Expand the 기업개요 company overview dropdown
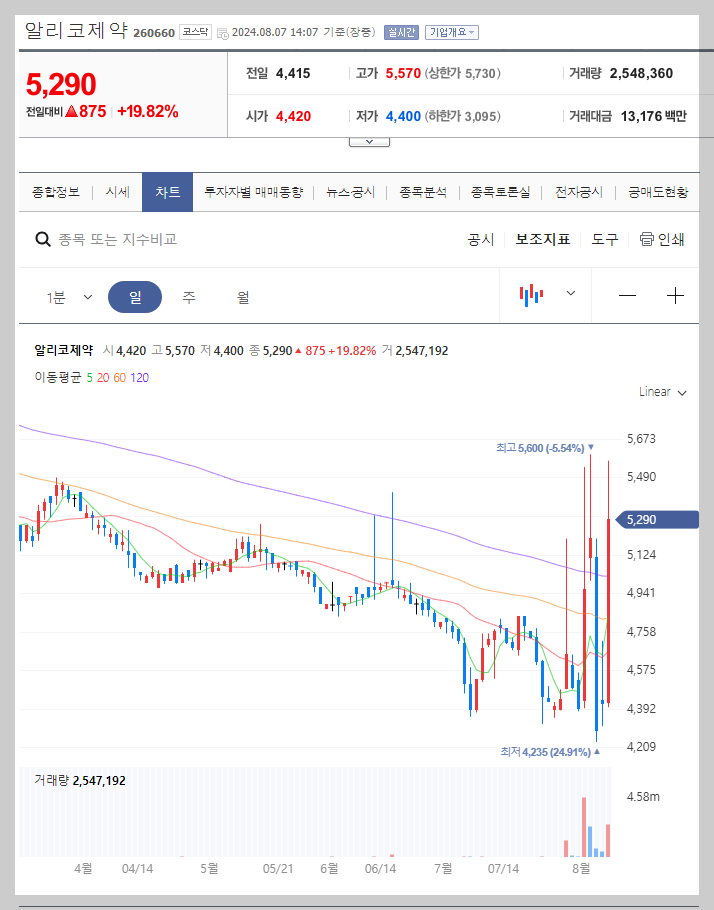This screenshot has width=714, height=910. click(452, 31)
